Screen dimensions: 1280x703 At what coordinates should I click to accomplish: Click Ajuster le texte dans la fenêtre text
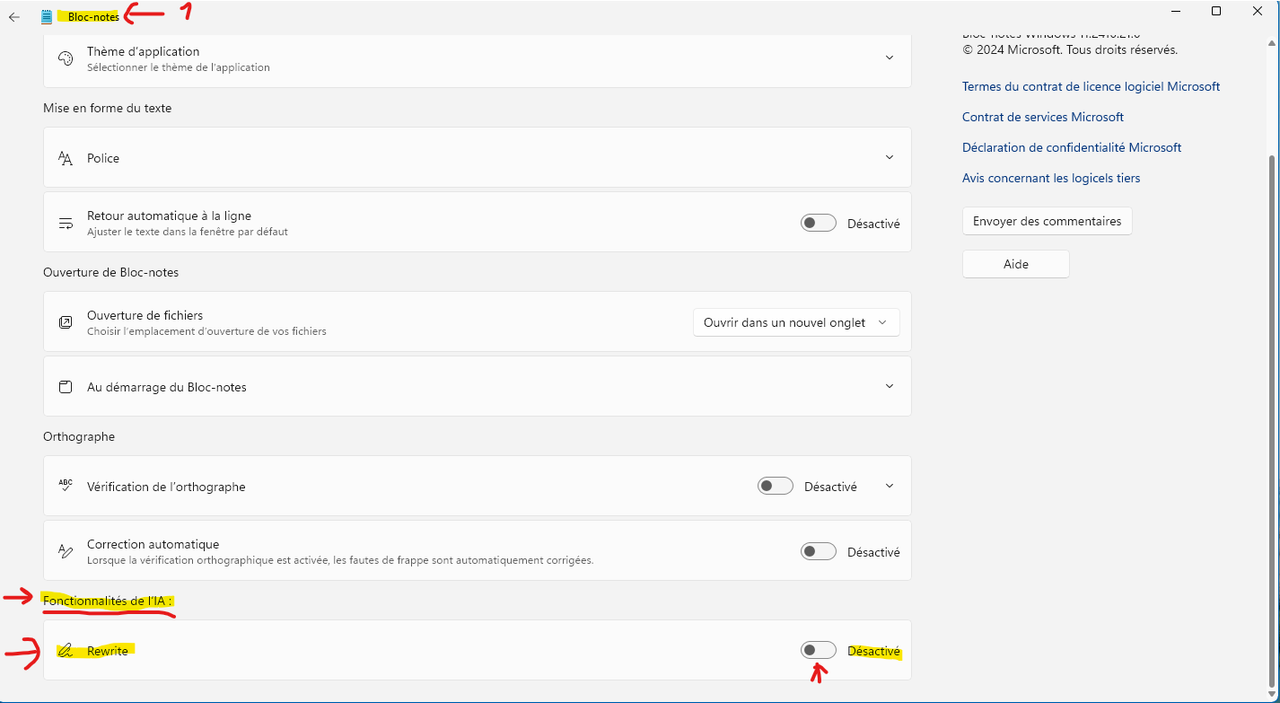click(x=187, y=231)
